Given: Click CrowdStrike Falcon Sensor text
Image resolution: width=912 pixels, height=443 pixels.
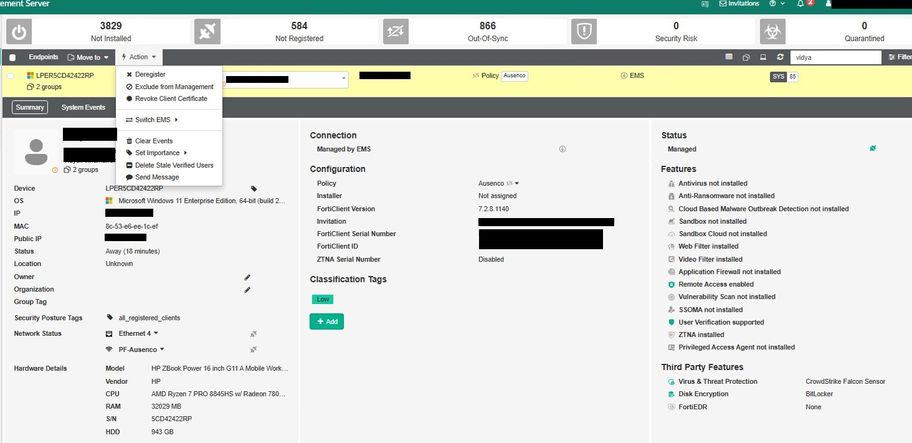Looking at the screenshot, I should (x=845, y=381).
